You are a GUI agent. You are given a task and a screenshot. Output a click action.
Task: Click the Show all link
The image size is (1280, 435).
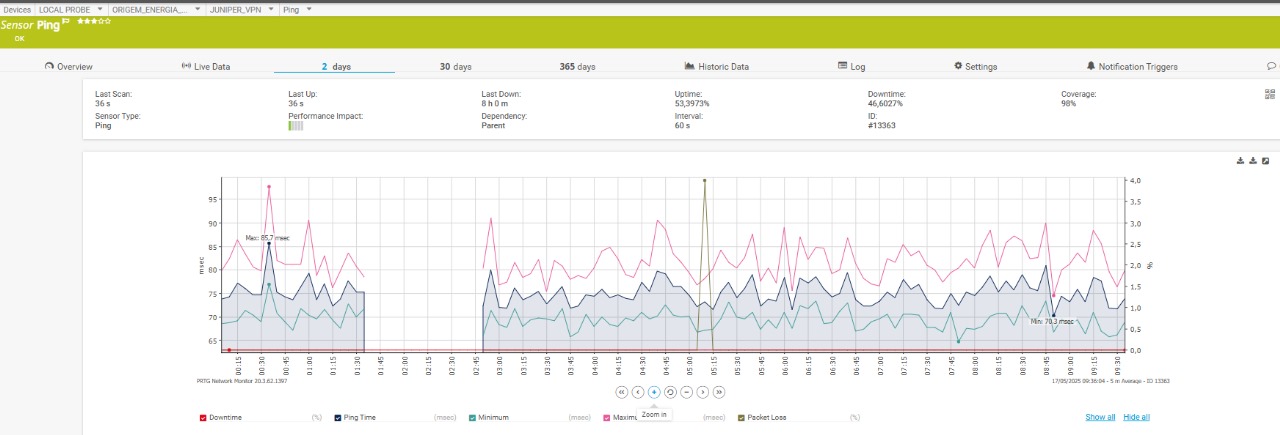pos(1100,417)
